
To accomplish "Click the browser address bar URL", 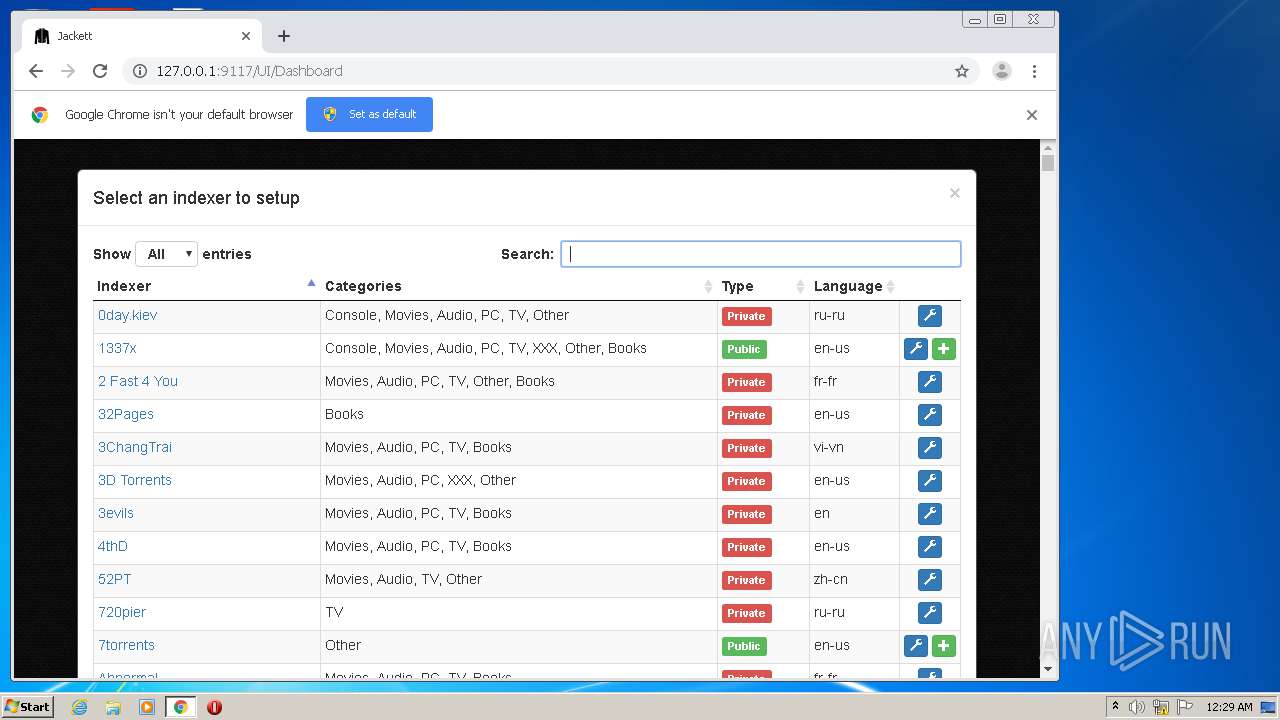I will (249, 71).
